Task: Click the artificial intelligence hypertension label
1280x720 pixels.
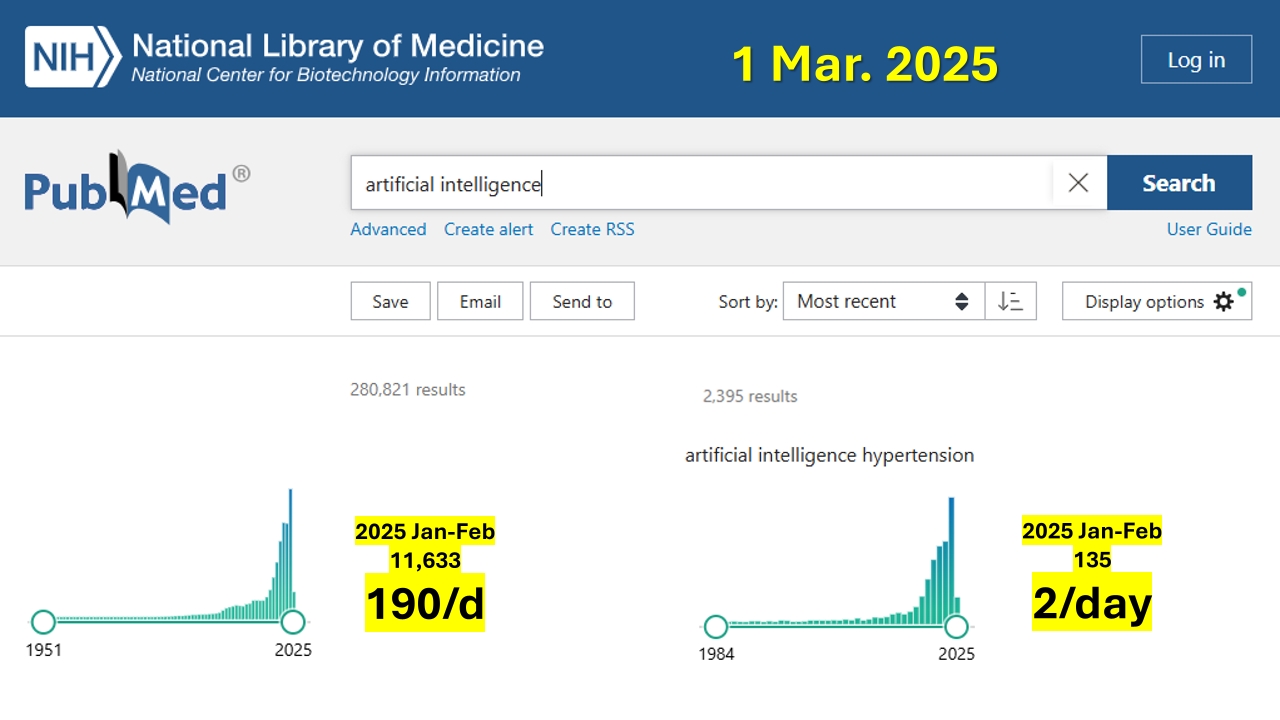Action: (829, 455)
